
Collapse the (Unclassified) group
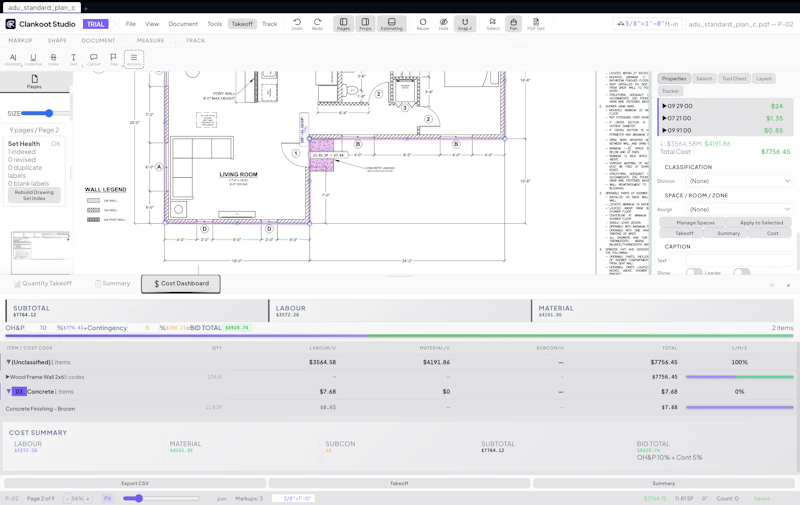tap(8, 362)
